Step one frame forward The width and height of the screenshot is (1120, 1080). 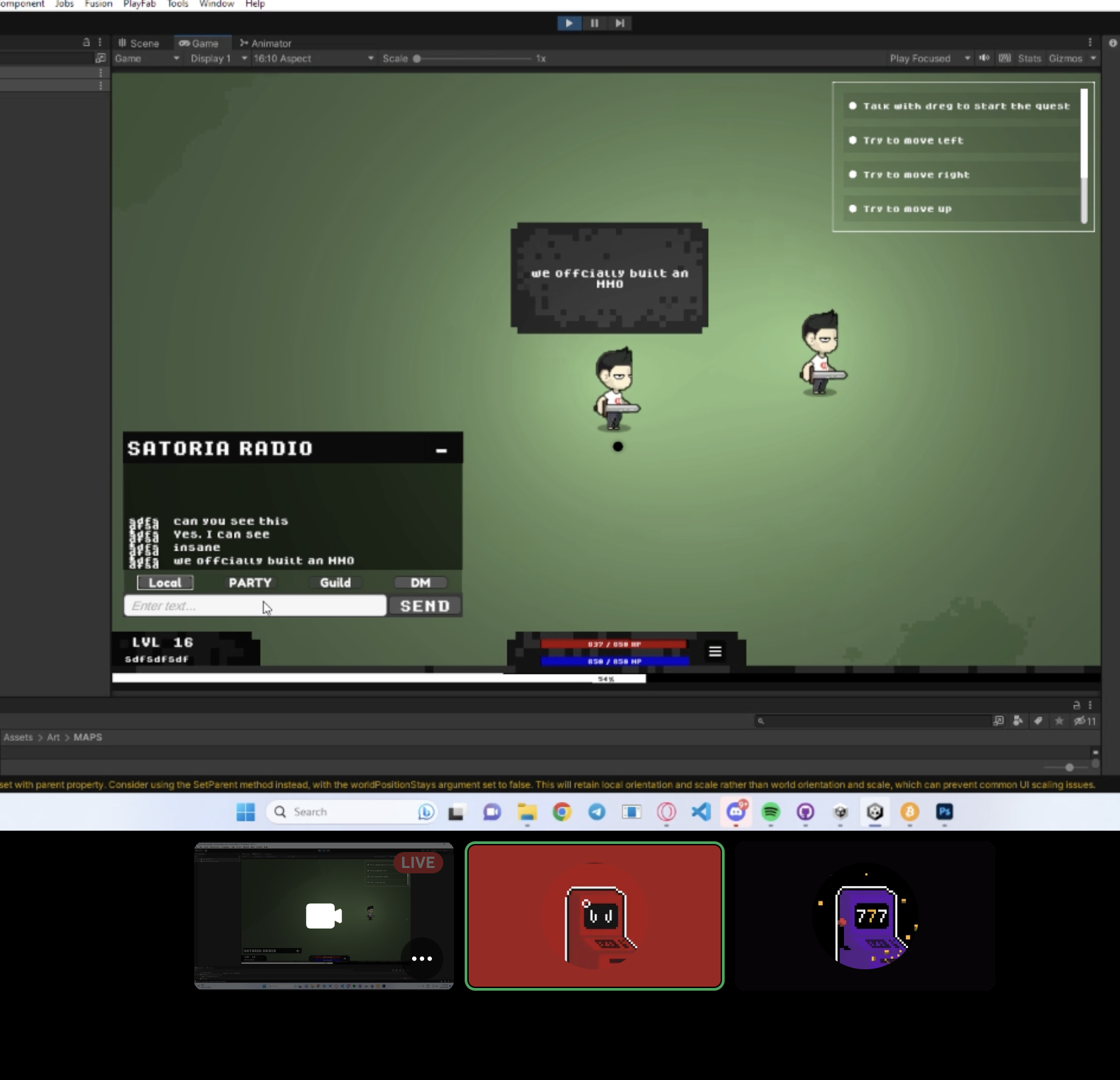[619, 23]
